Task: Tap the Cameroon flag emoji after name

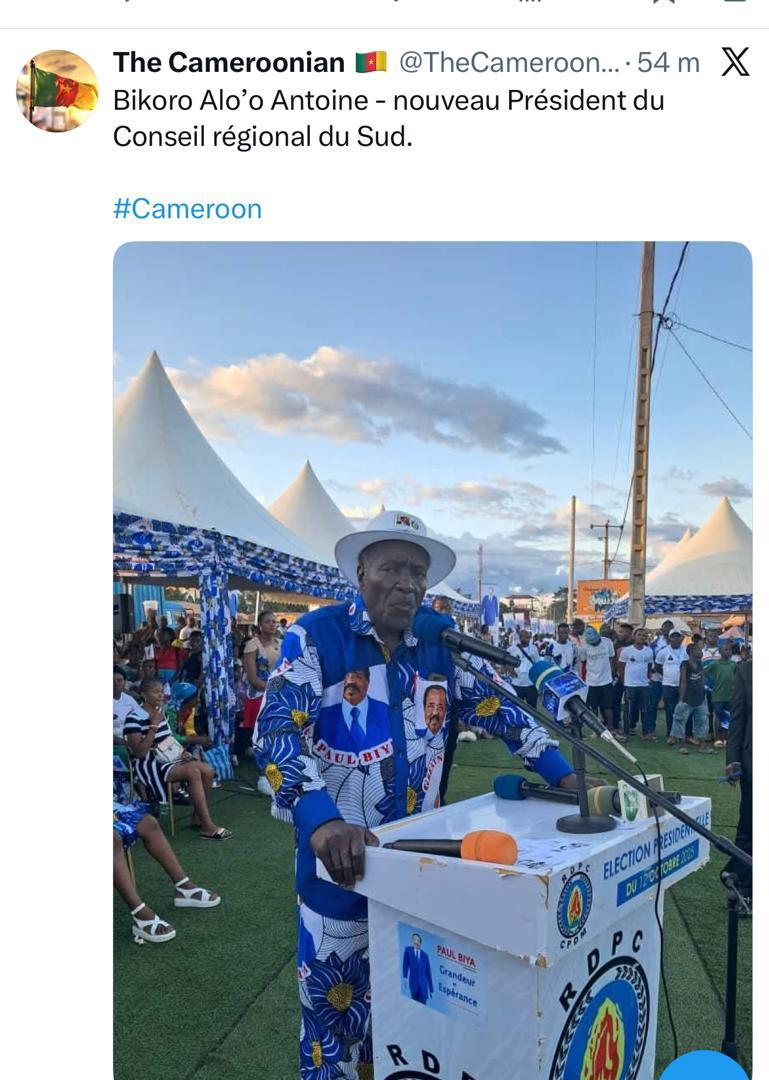Action: click(371, 63)
